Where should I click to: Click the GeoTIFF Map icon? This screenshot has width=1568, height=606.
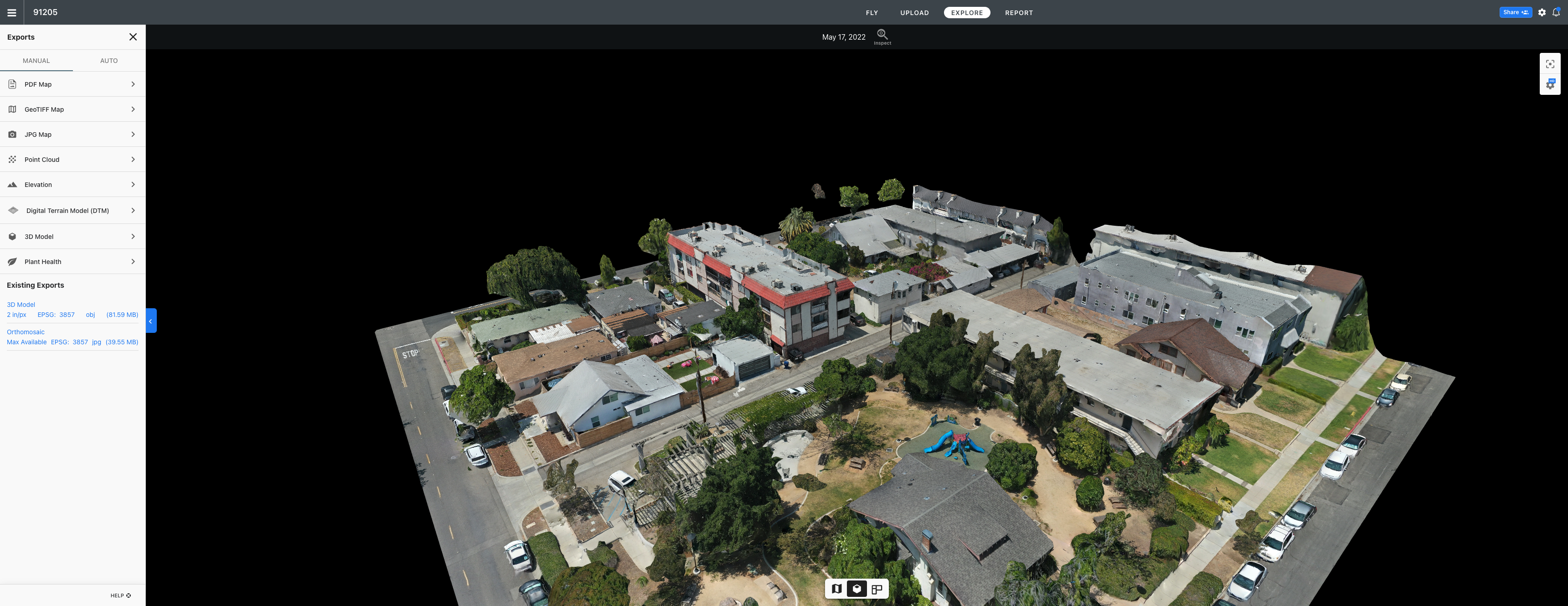coord(12,109)
